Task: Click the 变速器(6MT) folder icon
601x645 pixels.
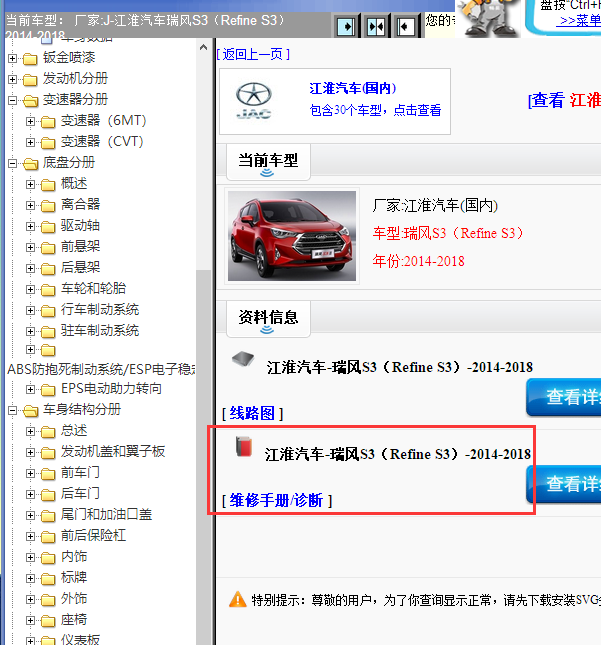Action: pyautogui.click(x=48, y=121)
